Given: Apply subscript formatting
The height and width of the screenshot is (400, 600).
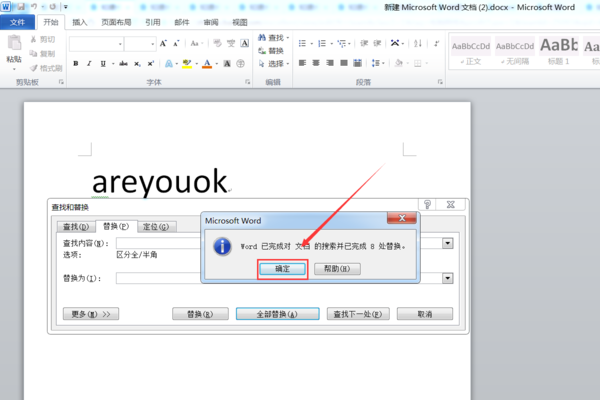Looking at the screenshot, I should coord(137,64).
